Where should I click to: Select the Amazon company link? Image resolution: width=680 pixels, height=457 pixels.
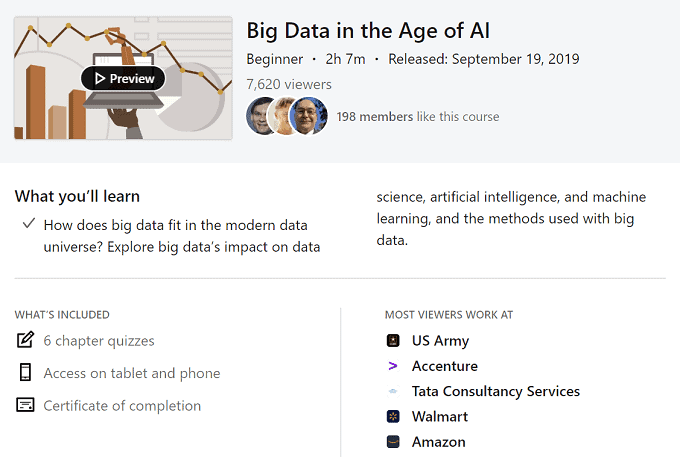coord(438,441)
